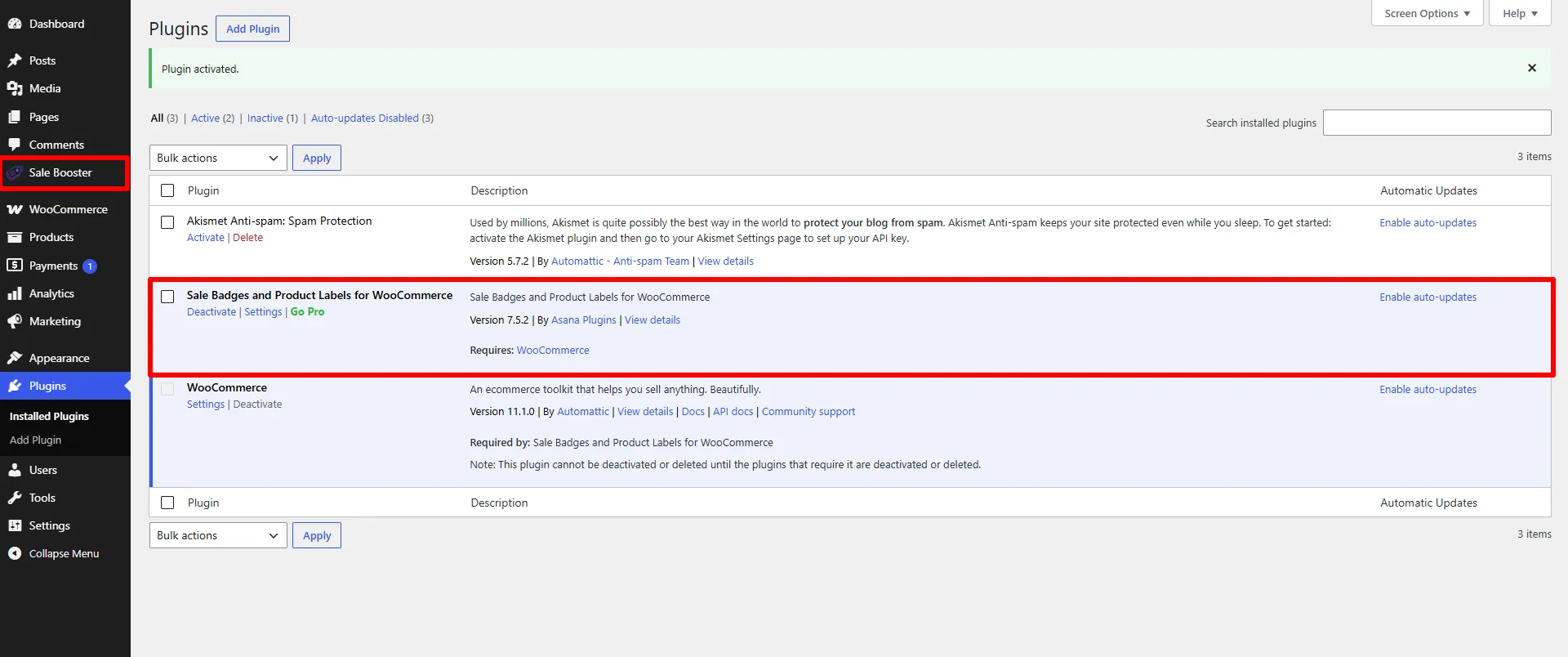Viewport: 1568px width, 657px height.
Task: Click the Collapse Menu arrow icon
Action: [x=15, y=553]
